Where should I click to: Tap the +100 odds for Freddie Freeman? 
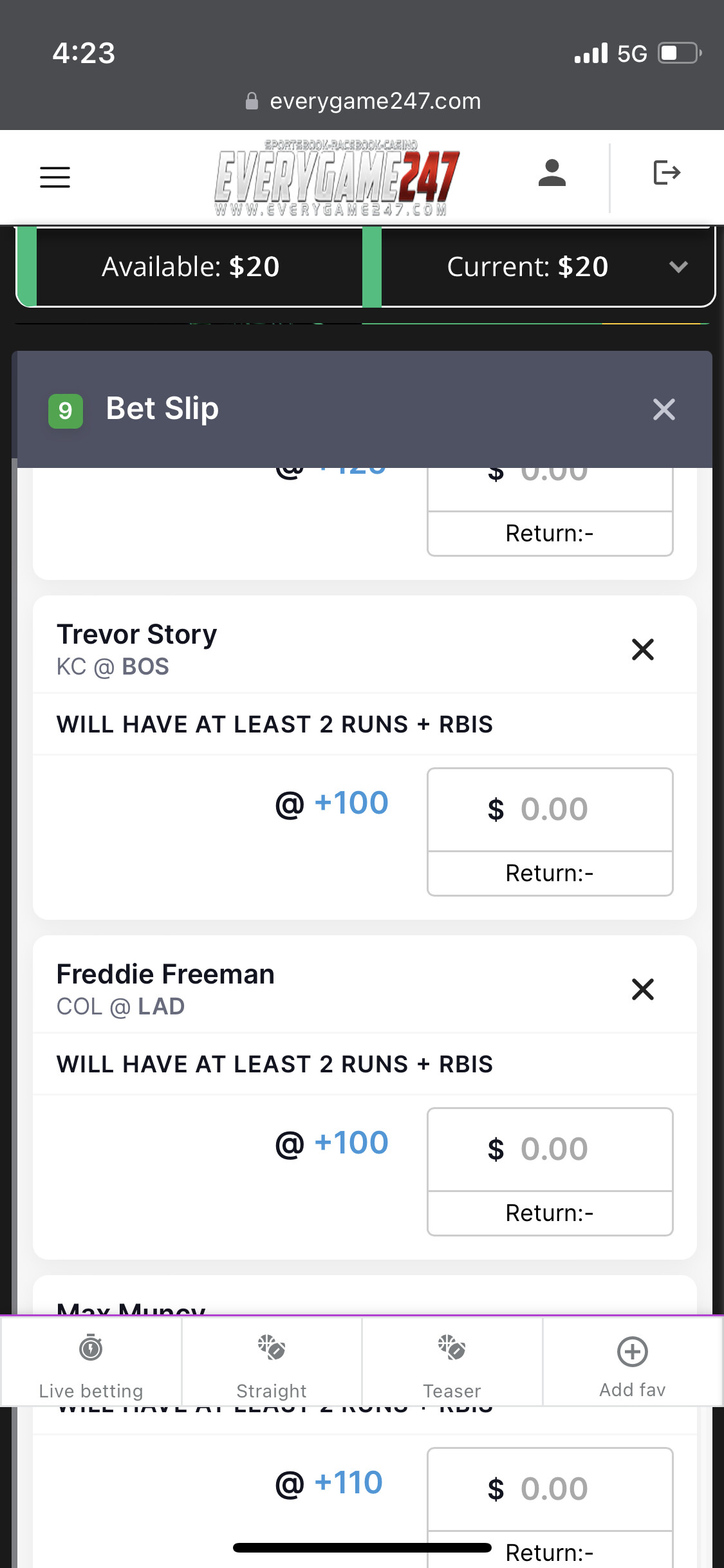[351, 1143]
